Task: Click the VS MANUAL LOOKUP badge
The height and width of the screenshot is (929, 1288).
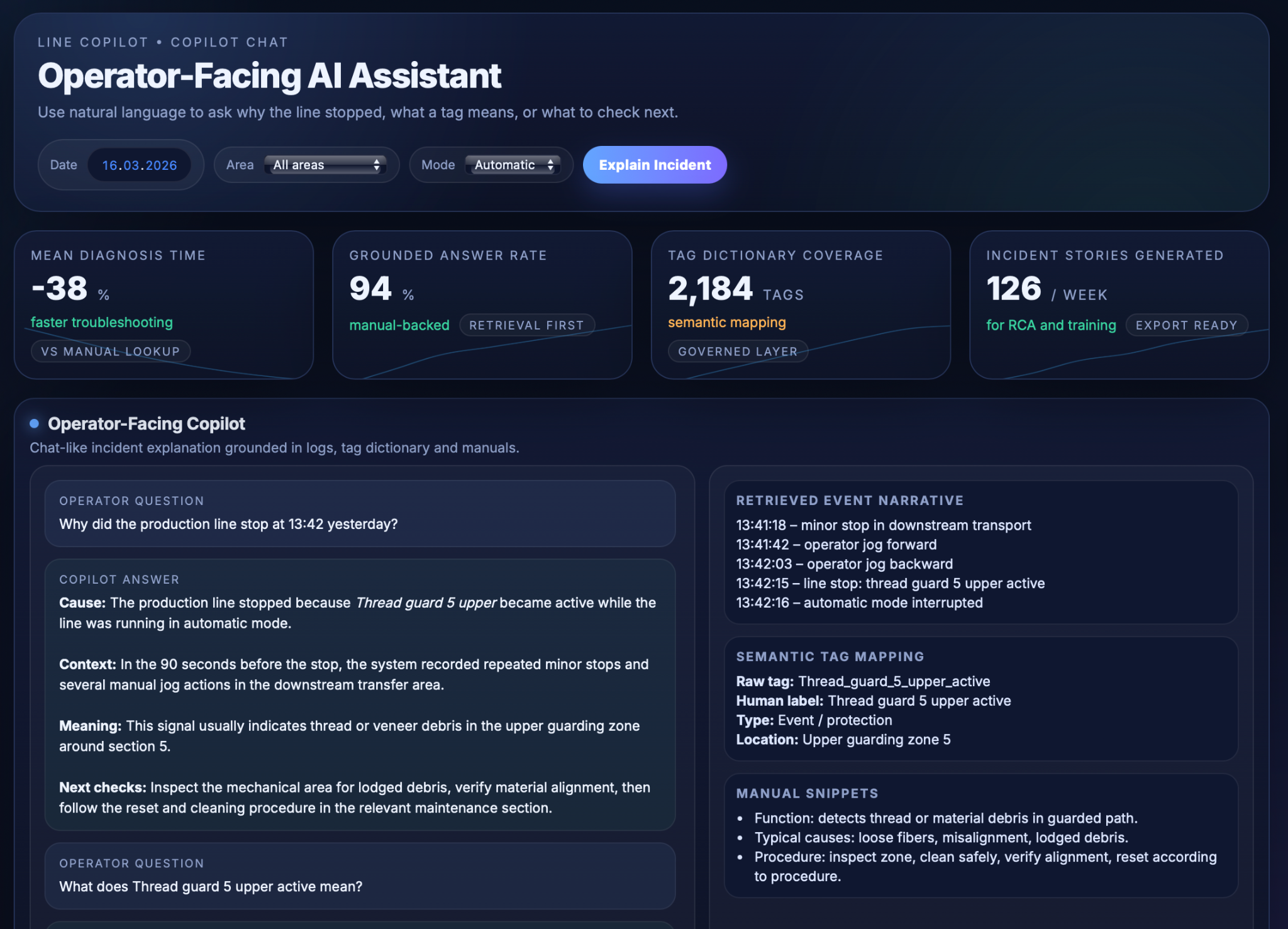Action: (111, 352)
